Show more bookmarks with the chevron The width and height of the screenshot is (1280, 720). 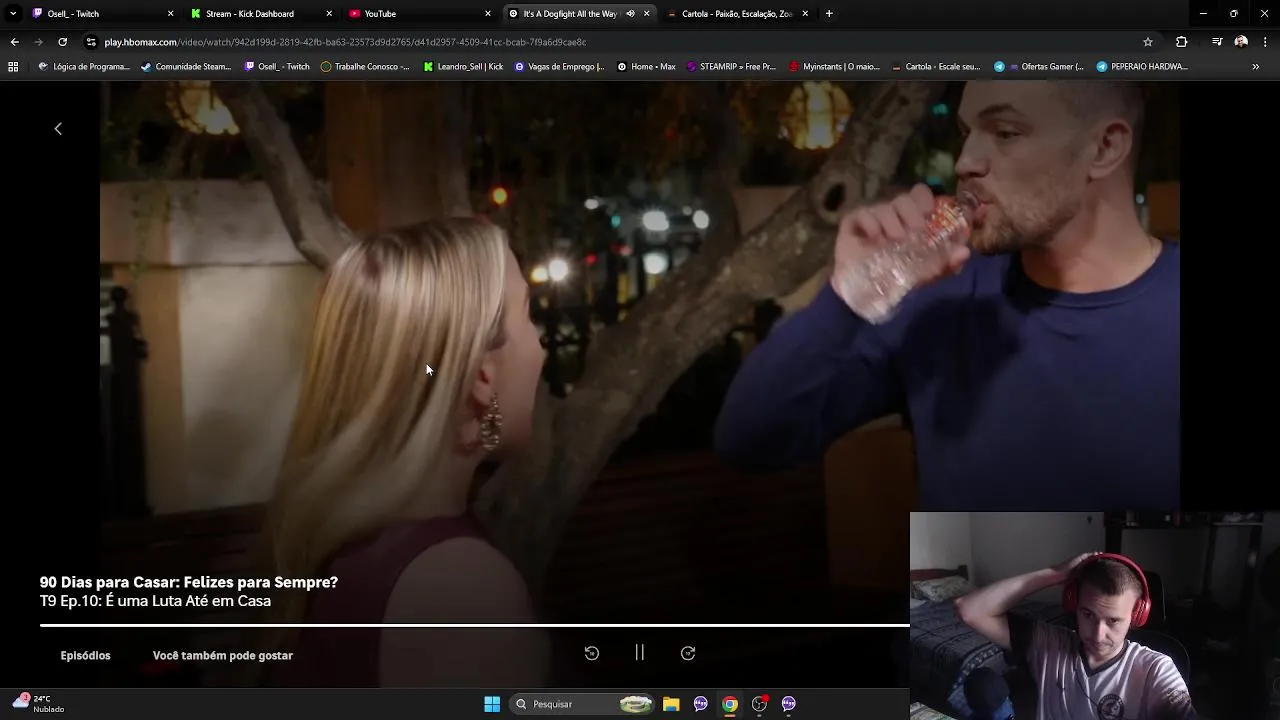pyautogui.click(x=1256, y=67)
